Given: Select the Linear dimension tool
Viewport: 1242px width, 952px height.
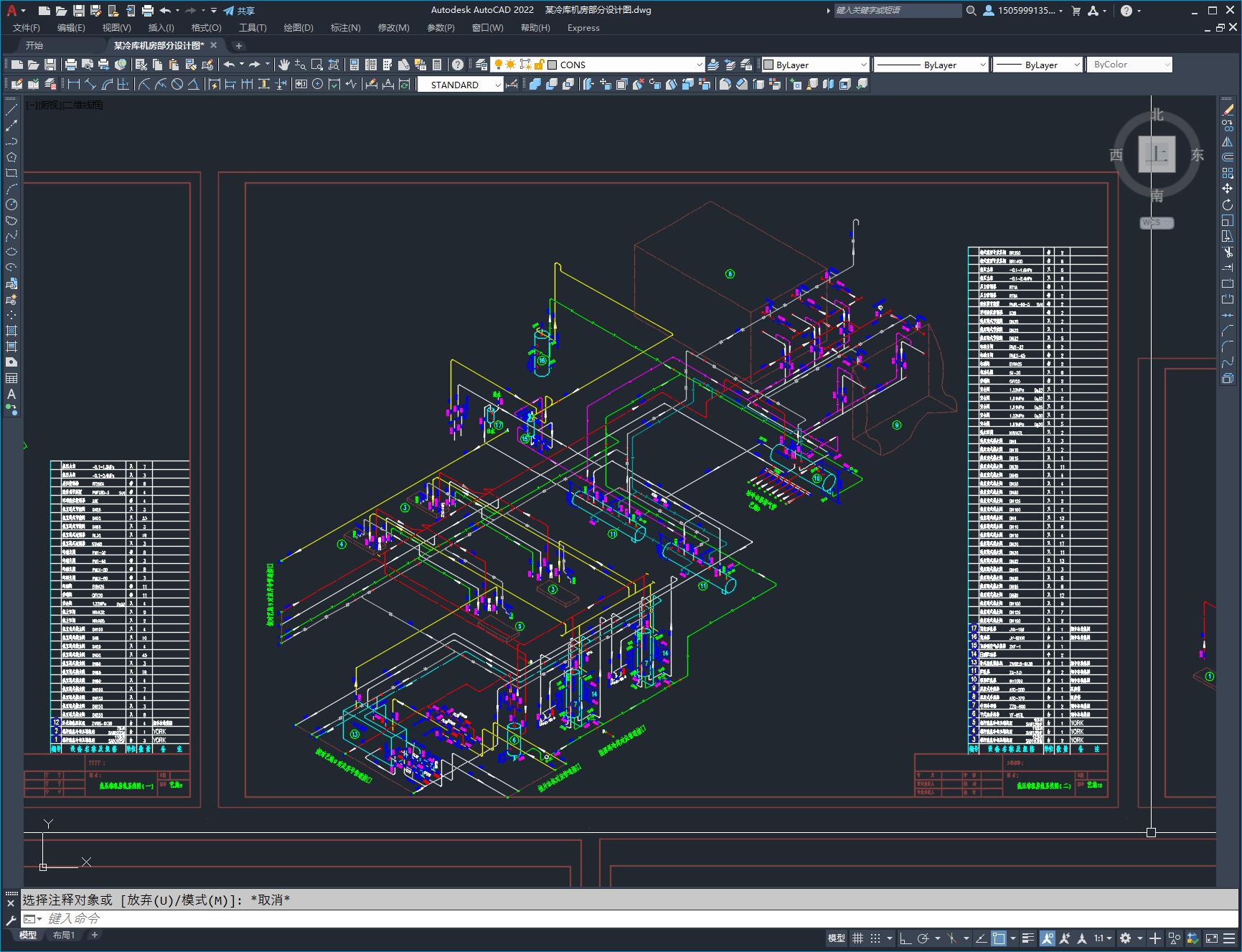Looking at the screenshot, I should point(73,85).
